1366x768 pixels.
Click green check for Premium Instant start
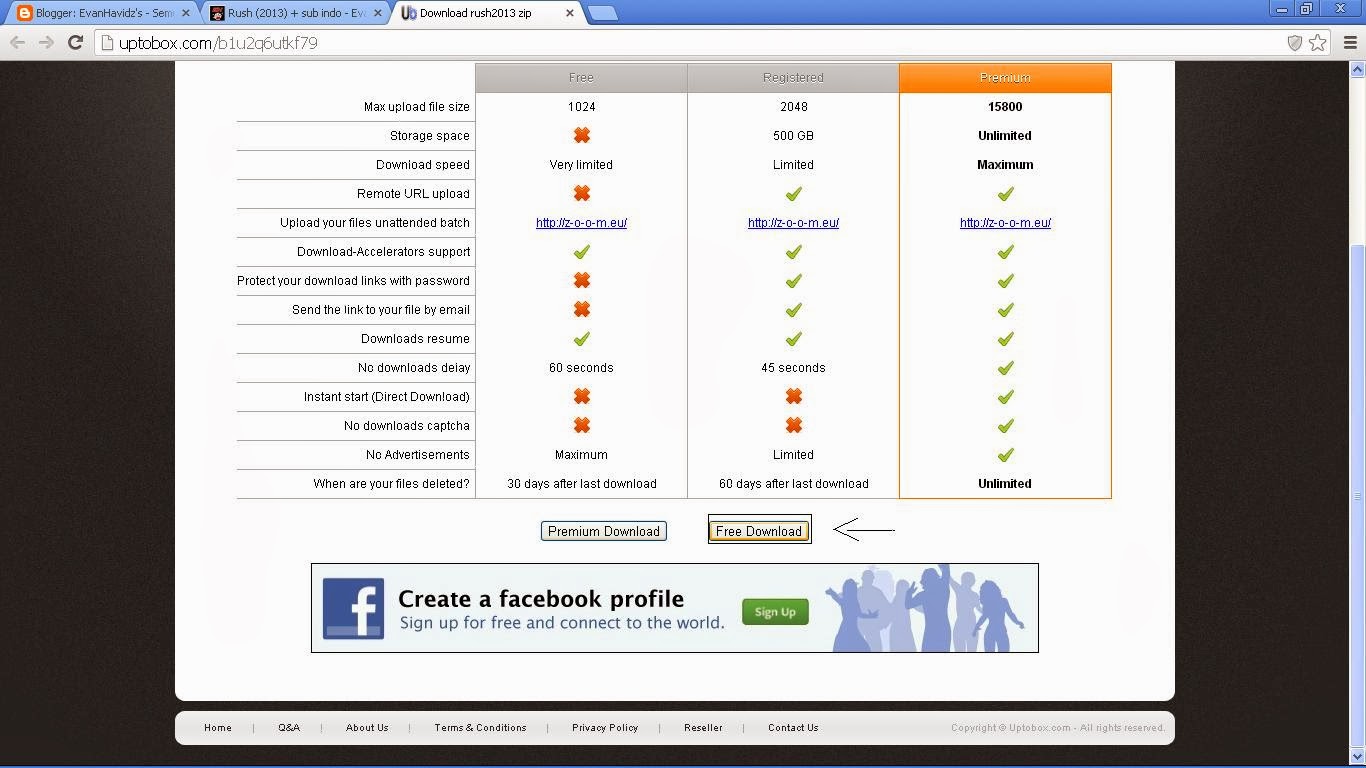[1005, 396]
